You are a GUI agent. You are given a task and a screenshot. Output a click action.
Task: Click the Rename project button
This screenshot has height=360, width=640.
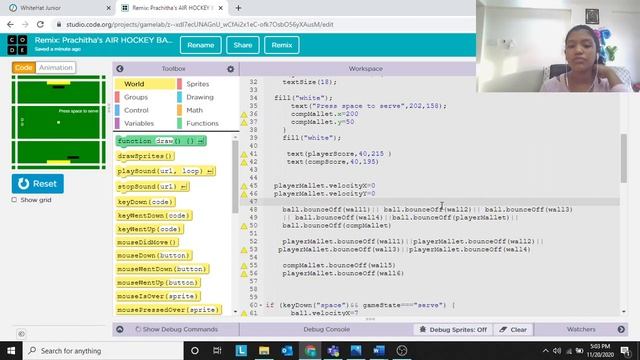[x=200, y=45]
